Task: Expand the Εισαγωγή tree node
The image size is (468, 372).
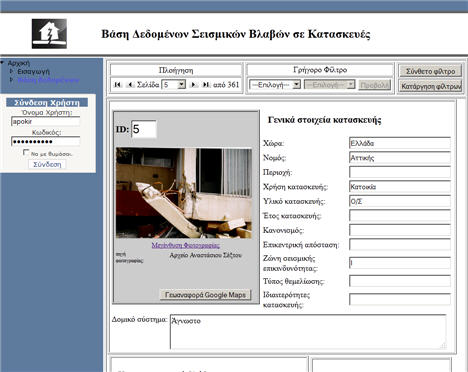Action: click(x=12, y=71)
